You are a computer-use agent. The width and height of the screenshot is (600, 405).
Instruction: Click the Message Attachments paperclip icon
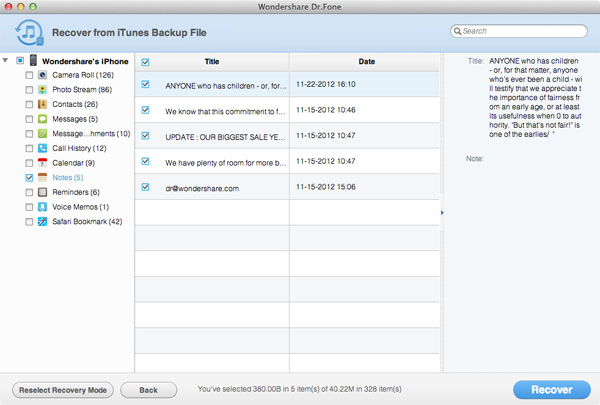pos(42,134)
